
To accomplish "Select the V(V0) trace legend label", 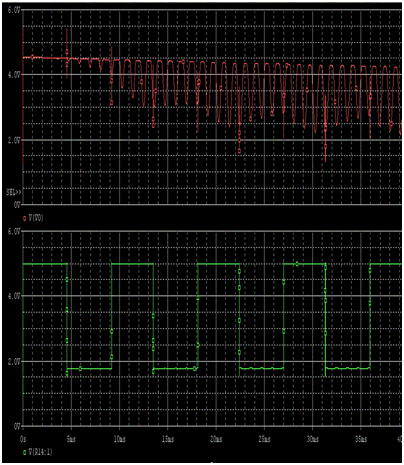I will [x=36, y=219].
